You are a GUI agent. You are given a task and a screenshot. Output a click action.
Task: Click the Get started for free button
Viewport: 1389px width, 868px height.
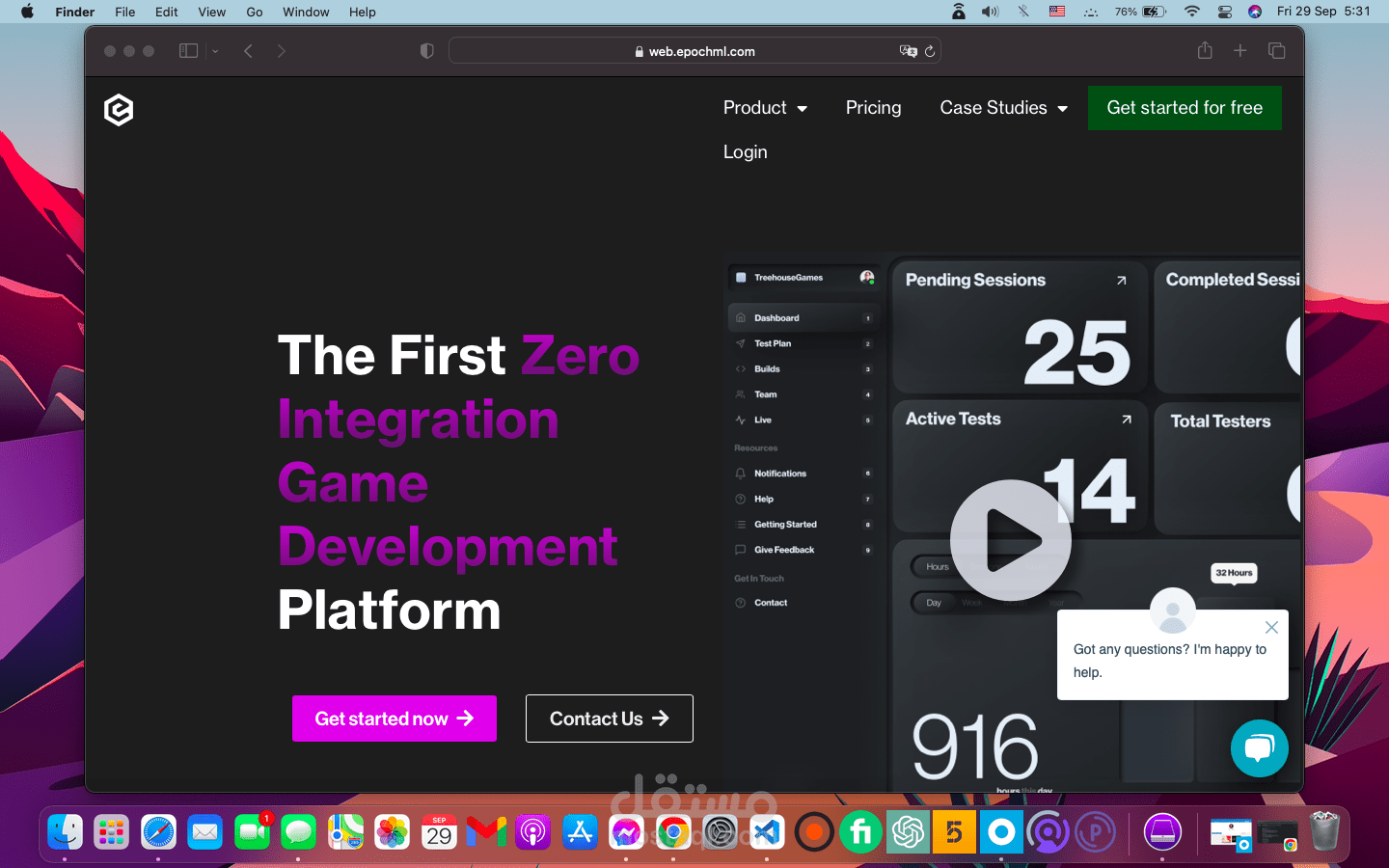pos(1185,108)
